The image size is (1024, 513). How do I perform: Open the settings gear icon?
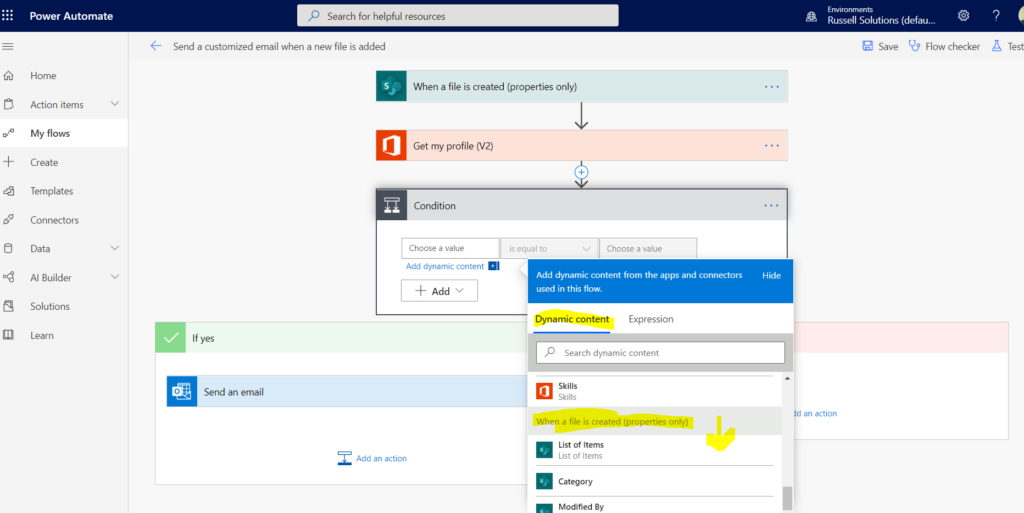tap(963, 16)
